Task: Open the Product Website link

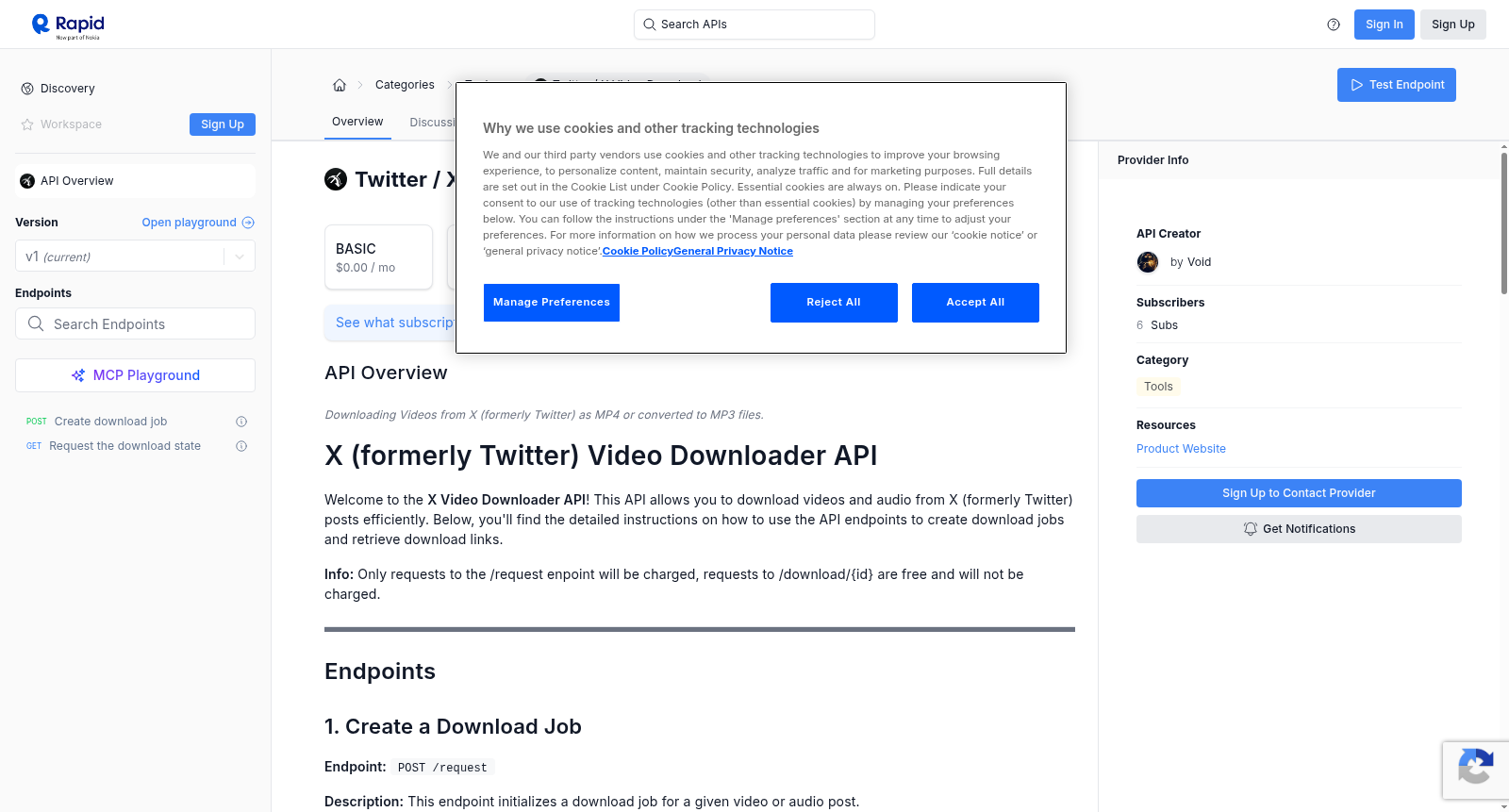Action: point(1181,449)
